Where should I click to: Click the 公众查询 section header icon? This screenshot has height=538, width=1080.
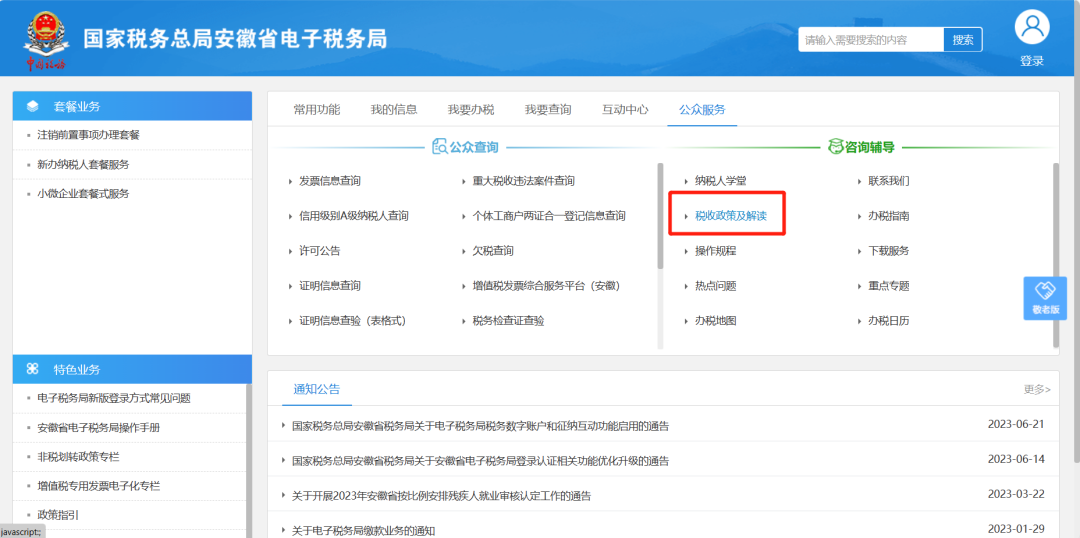[x=439, y=147]
